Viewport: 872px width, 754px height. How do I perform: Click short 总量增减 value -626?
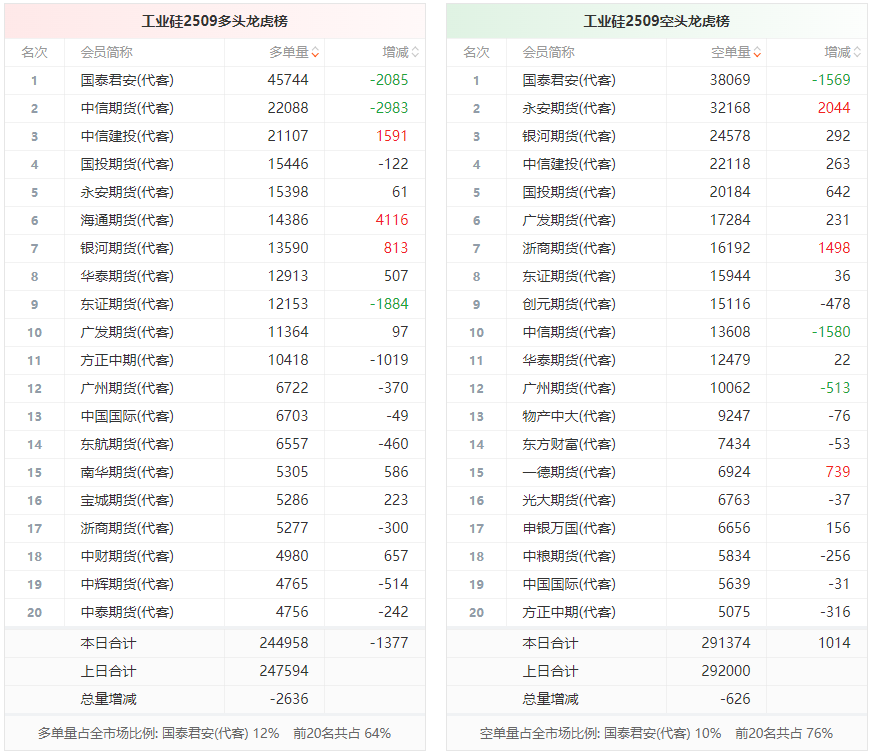coord(735,699)
